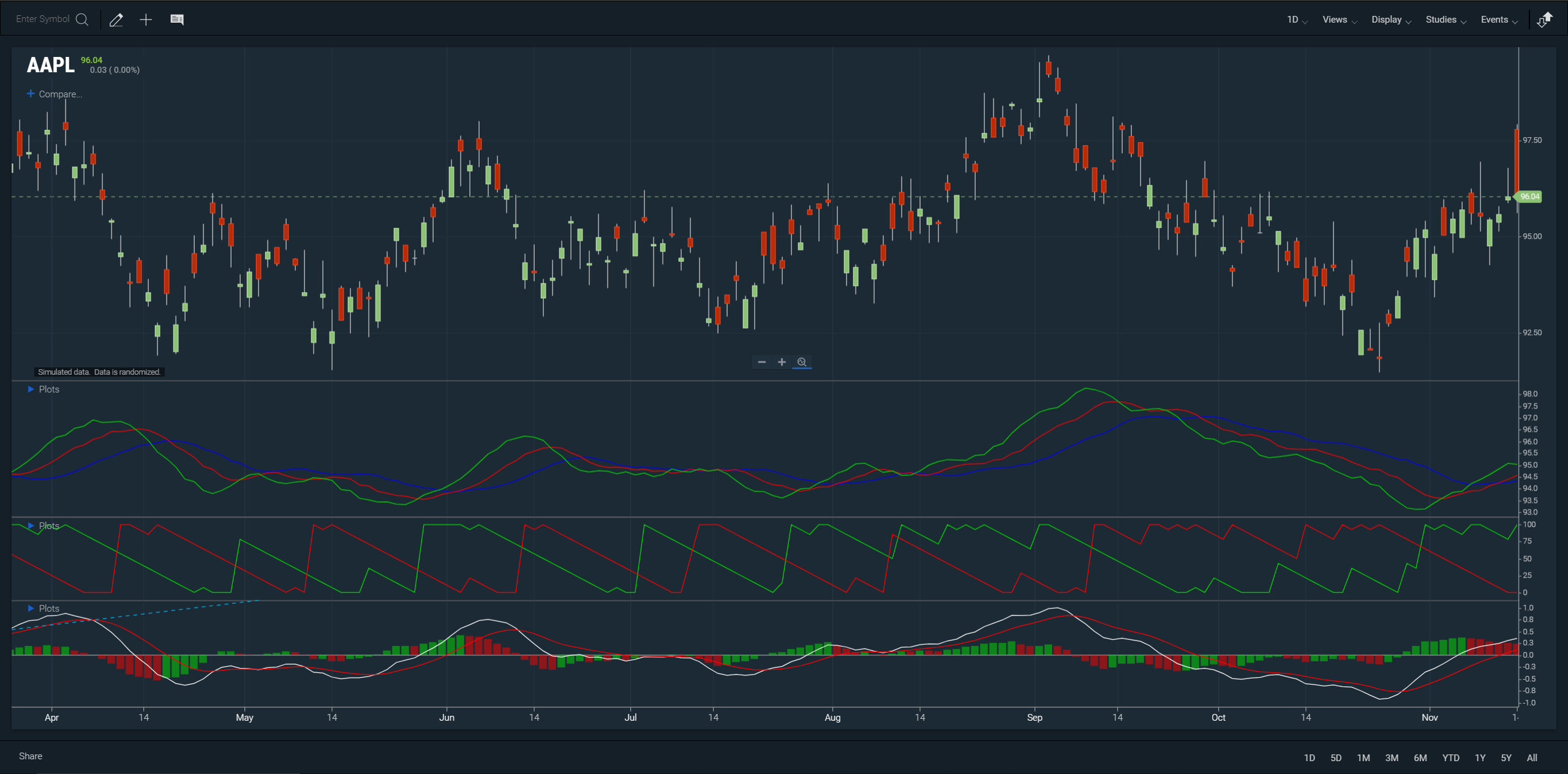Viewport: 1568px width, 774px height.
Task: Select the 6M range
Action: 1420,758
